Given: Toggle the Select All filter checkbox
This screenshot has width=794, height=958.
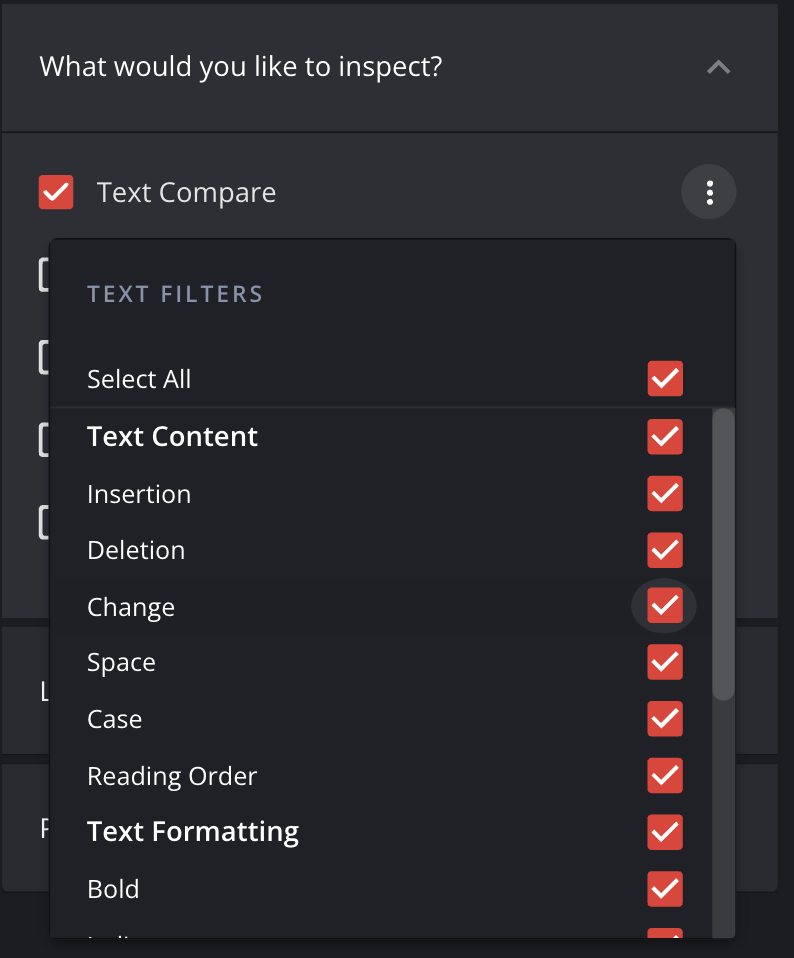Looking at the screenshot, I should click(665, 379).
